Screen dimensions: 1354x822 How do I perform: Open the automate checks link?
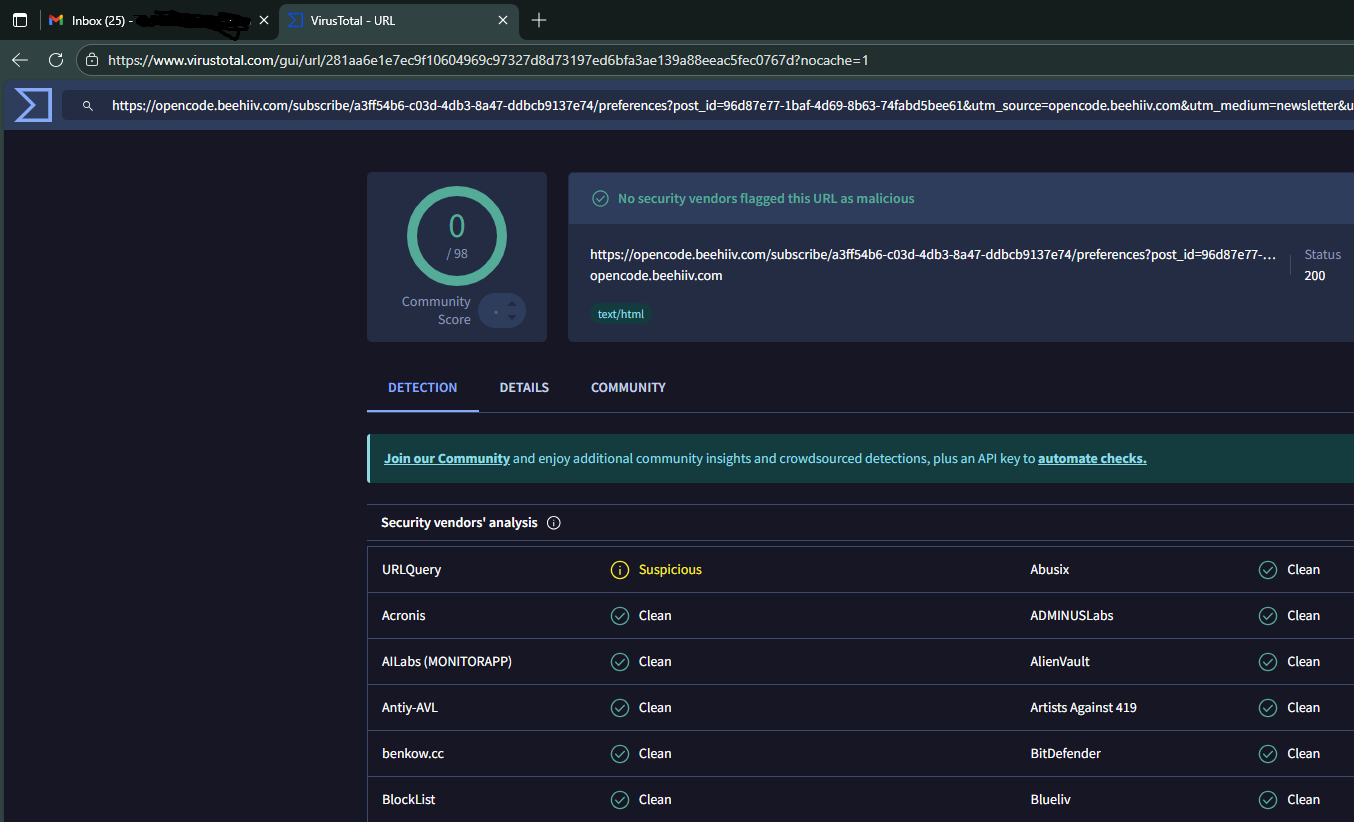[1092, 459]
